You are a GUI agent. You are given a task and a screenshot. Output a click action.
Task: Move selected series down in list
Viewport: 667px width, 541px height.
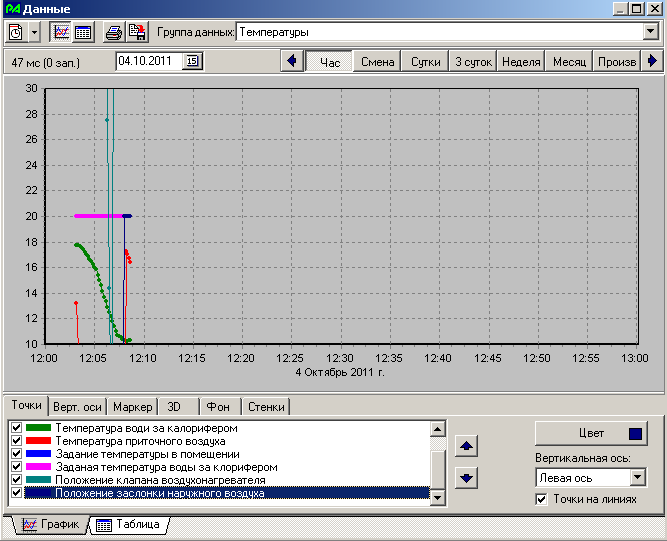point(468,477)
